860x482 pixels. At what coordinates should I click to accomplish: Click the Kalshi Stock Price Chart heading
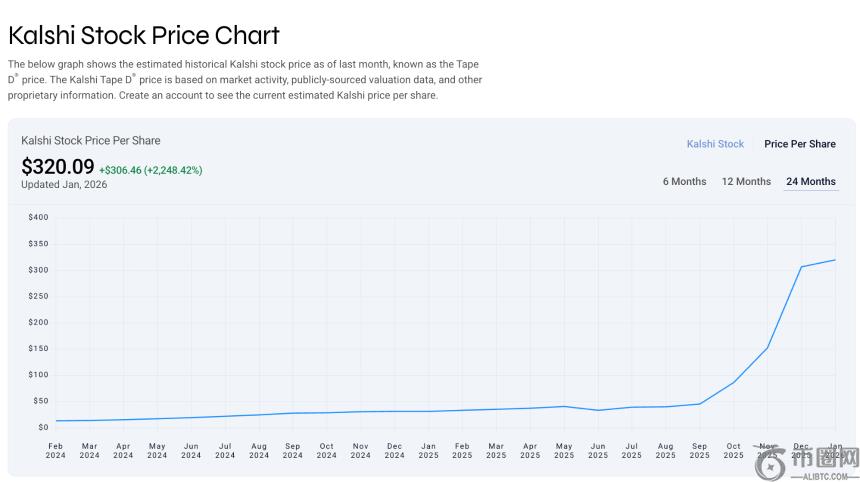(144, 36)
